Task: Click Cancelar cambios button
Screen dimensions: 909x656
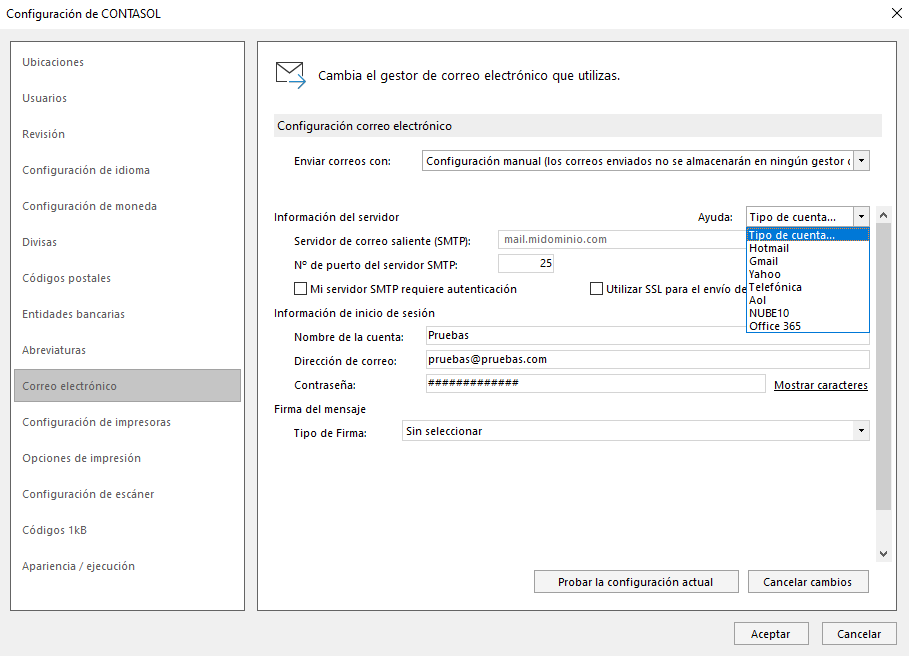Action: pos(808,582)
